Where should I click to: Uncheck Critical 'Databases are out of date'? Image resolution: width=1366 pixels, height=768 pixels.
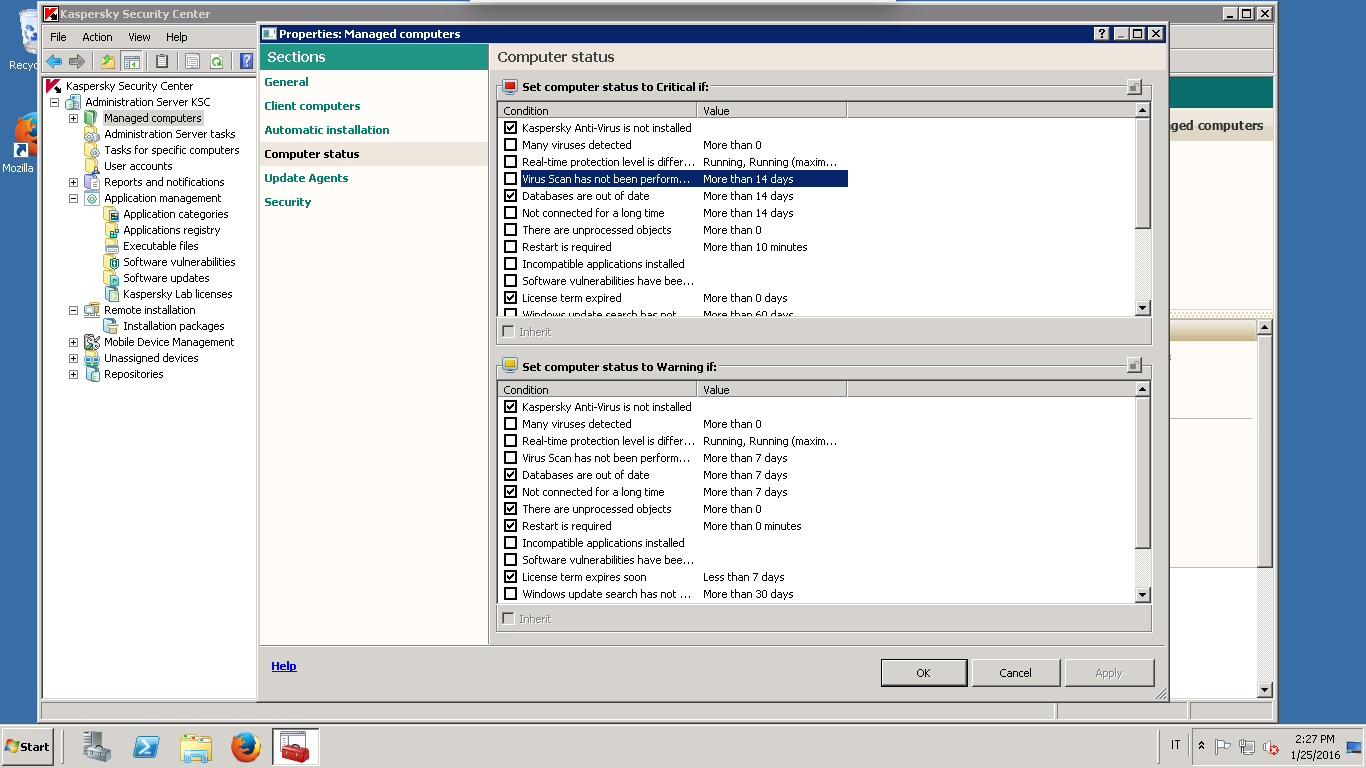[x=511, y=196]
